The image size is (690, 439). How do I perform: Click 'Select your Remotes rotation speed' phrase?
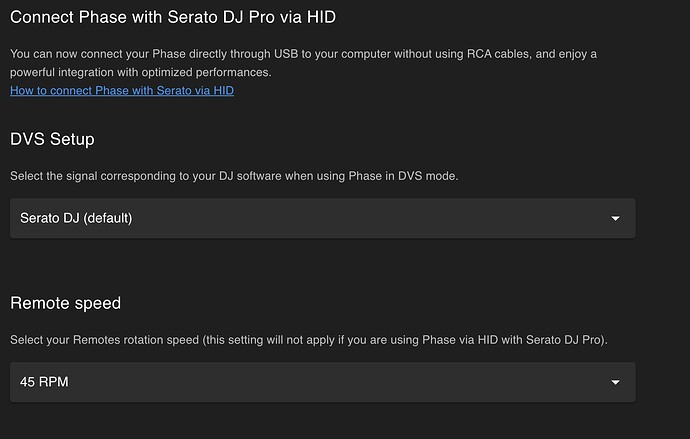[x=104, y=340]
